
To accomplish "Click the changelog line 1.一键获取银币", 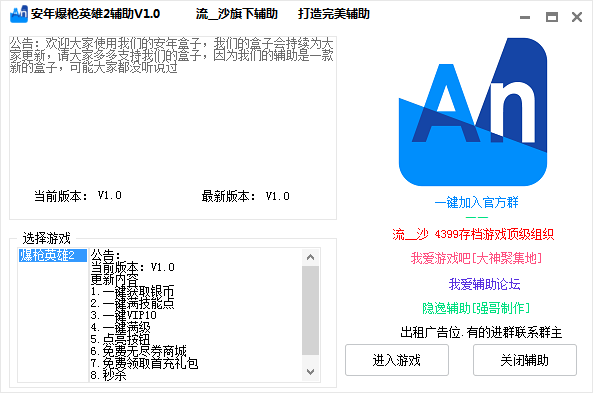I will [132, 291].
